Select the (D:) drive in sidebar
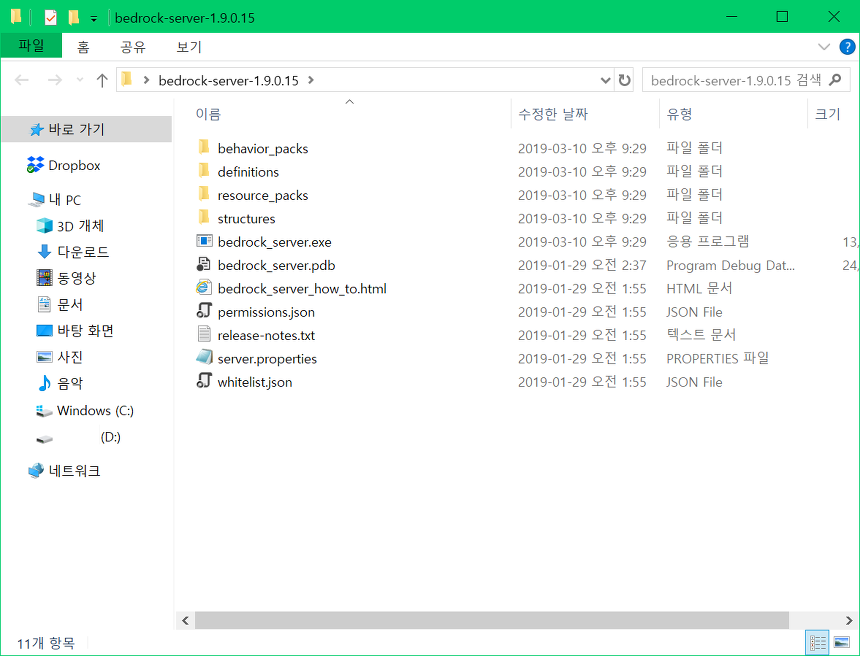This screenshot has height=656, width=860. [78, 437]
